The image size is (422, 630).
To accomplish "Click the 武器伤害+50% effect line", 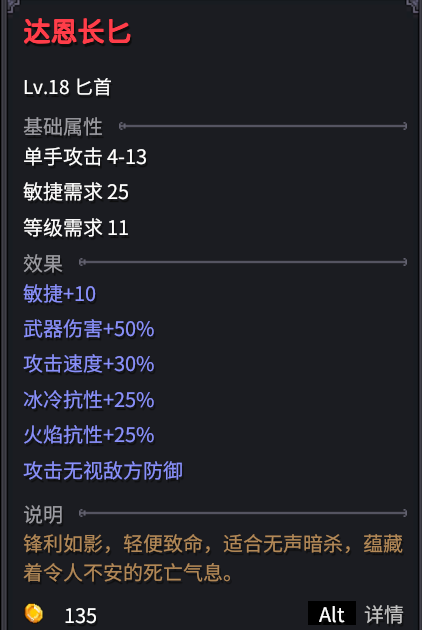I will tap(89, 329).
